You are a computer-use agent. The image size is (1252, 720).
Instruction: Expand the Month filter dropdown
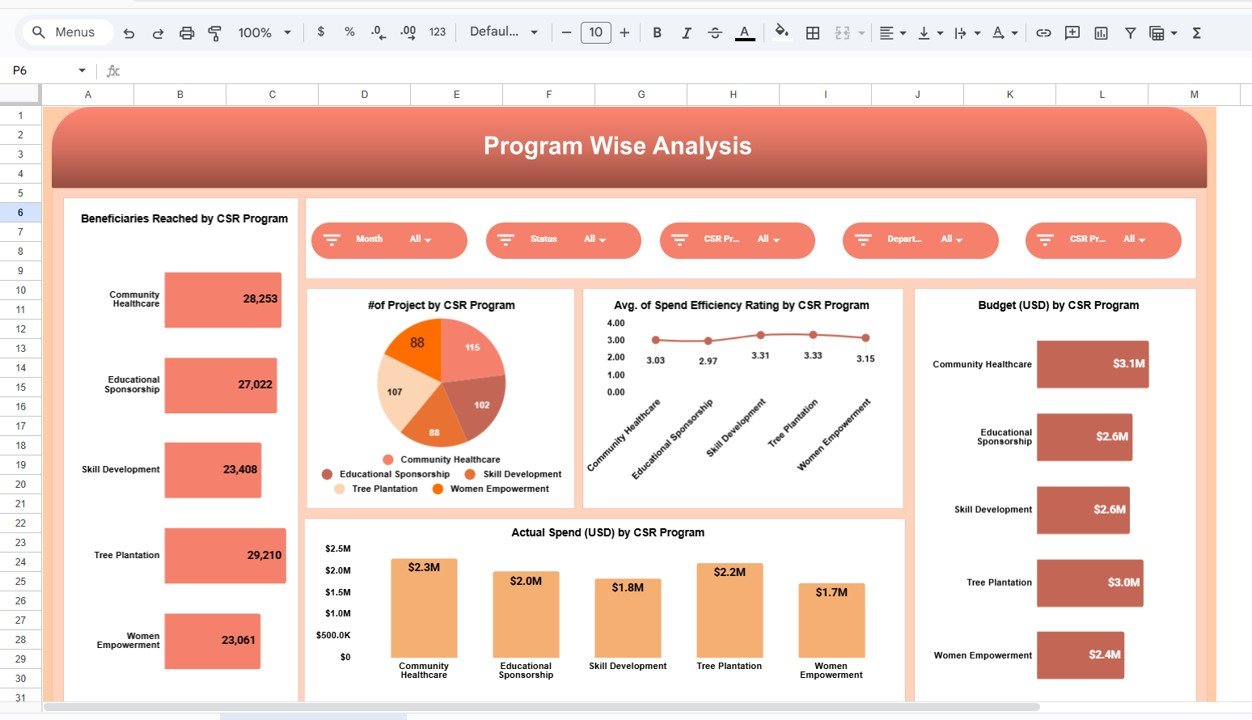420,240
